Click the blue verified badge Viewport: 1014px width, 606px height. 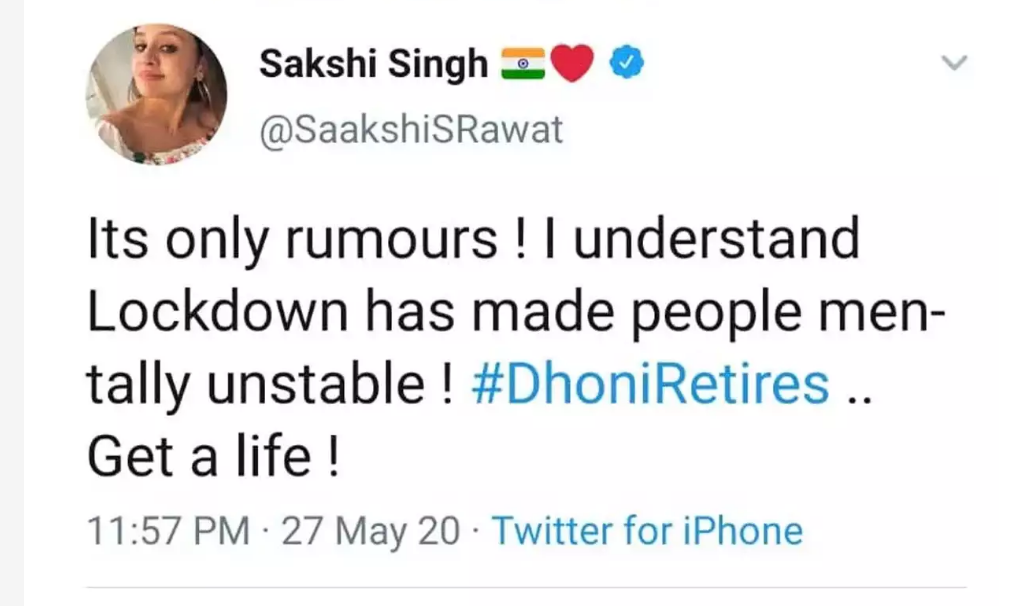tap(627, 65)
